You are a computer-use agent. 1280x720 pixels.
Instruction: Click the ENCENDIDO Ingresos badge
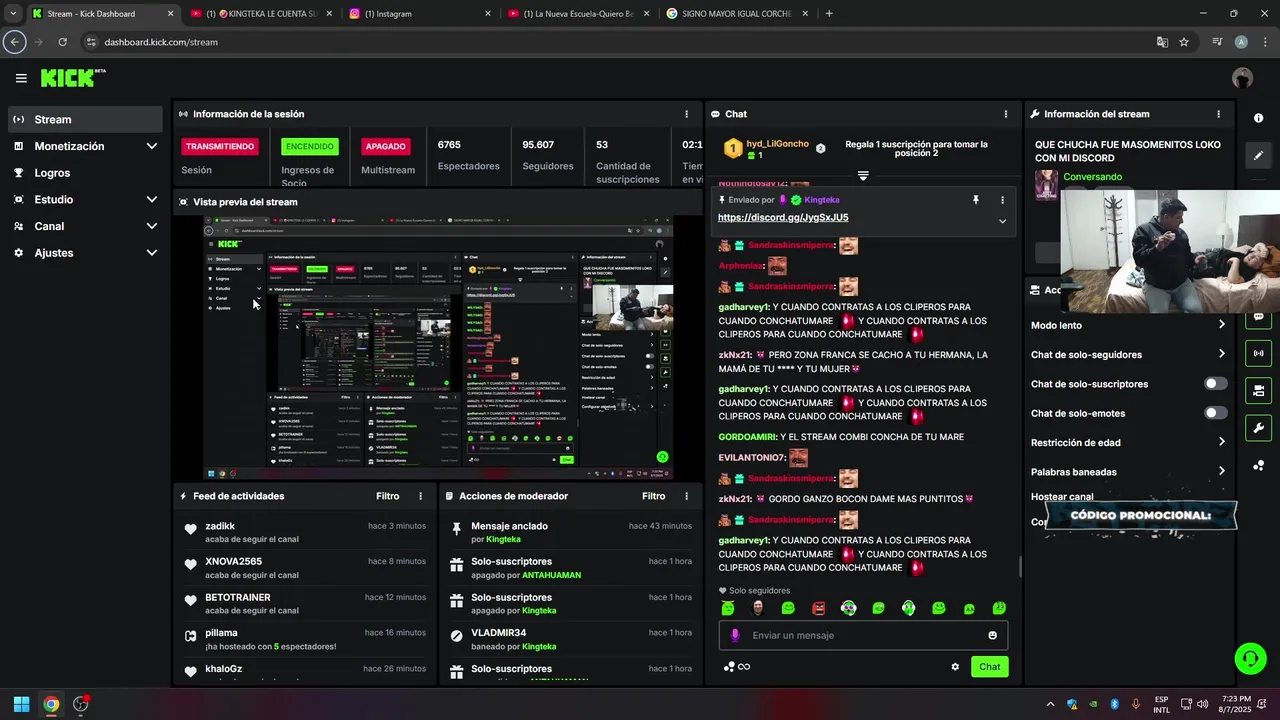click(x=310, y=146)
